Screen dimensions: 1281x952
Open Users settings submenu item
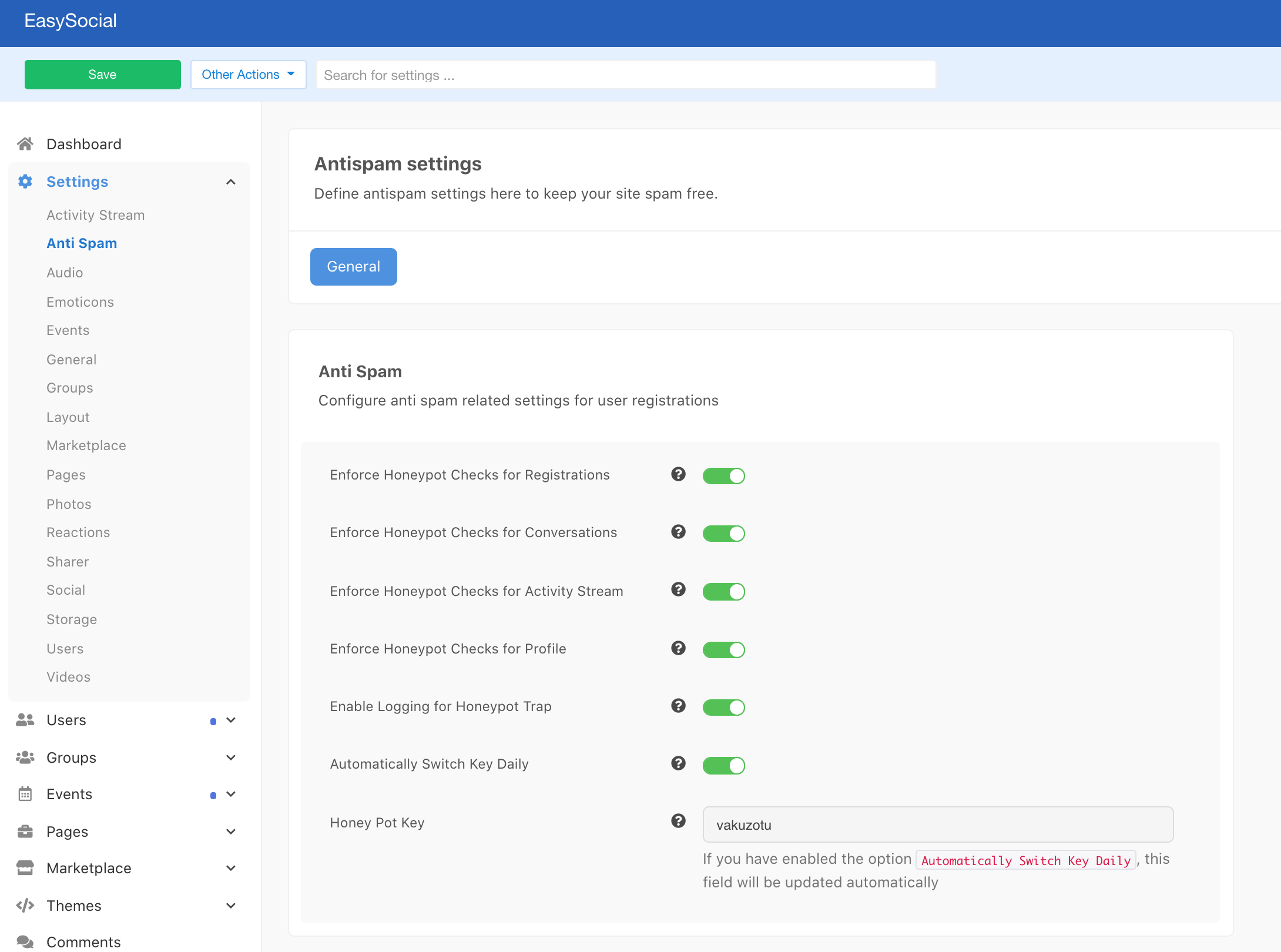[x=65, y=649]
